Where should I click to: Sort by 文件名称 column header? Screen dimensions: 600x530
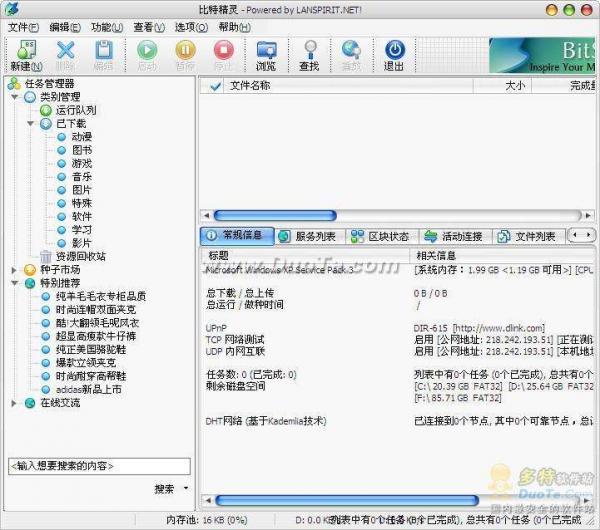pyautogui.click(x=249, y=86)
